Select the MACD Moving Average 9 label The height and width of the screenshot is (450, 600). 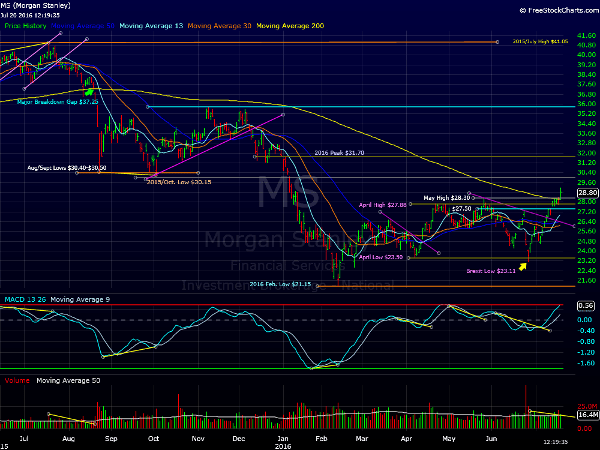click(80, 299)
